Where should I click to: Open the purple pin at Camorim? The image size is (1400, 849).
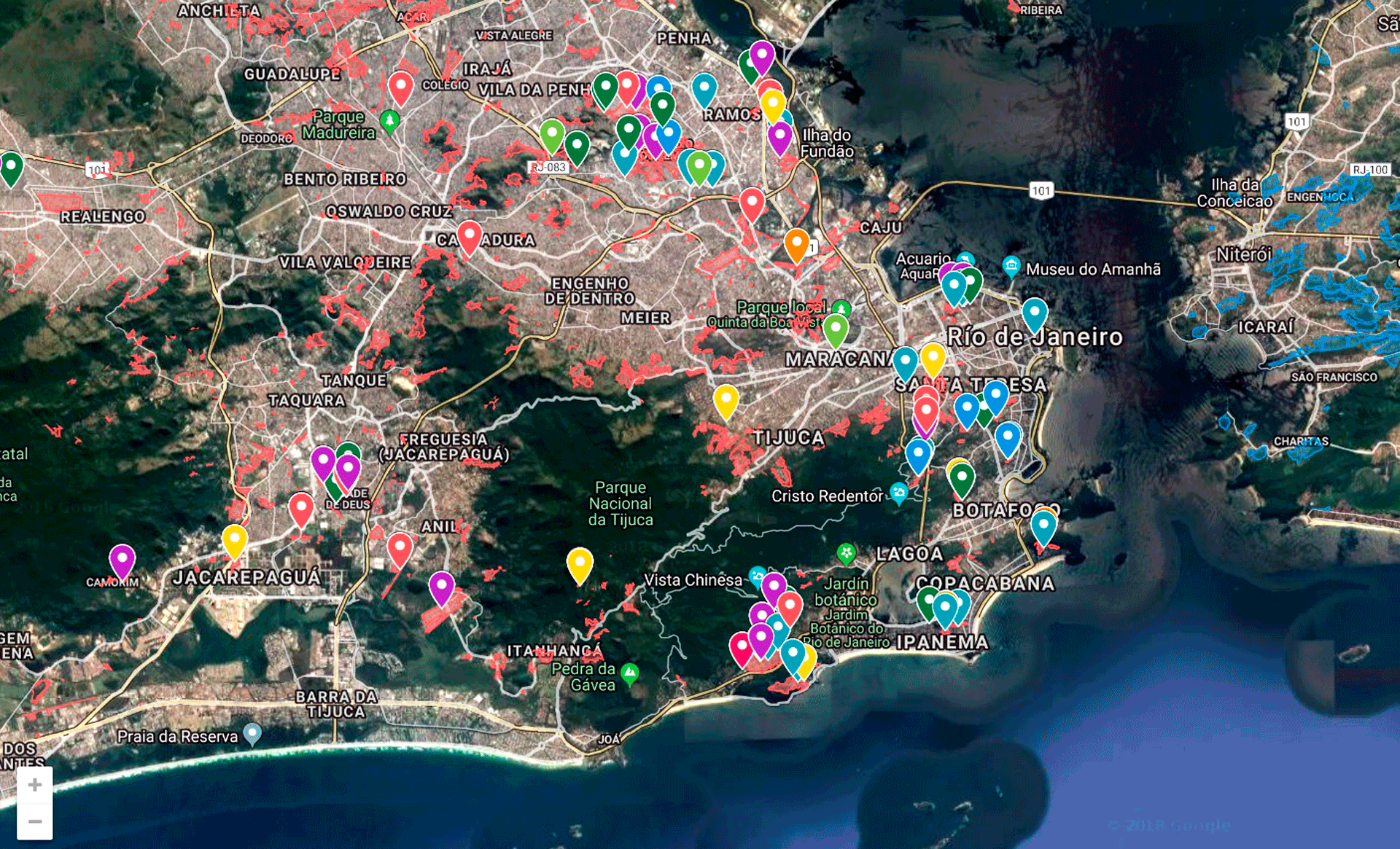122,560
